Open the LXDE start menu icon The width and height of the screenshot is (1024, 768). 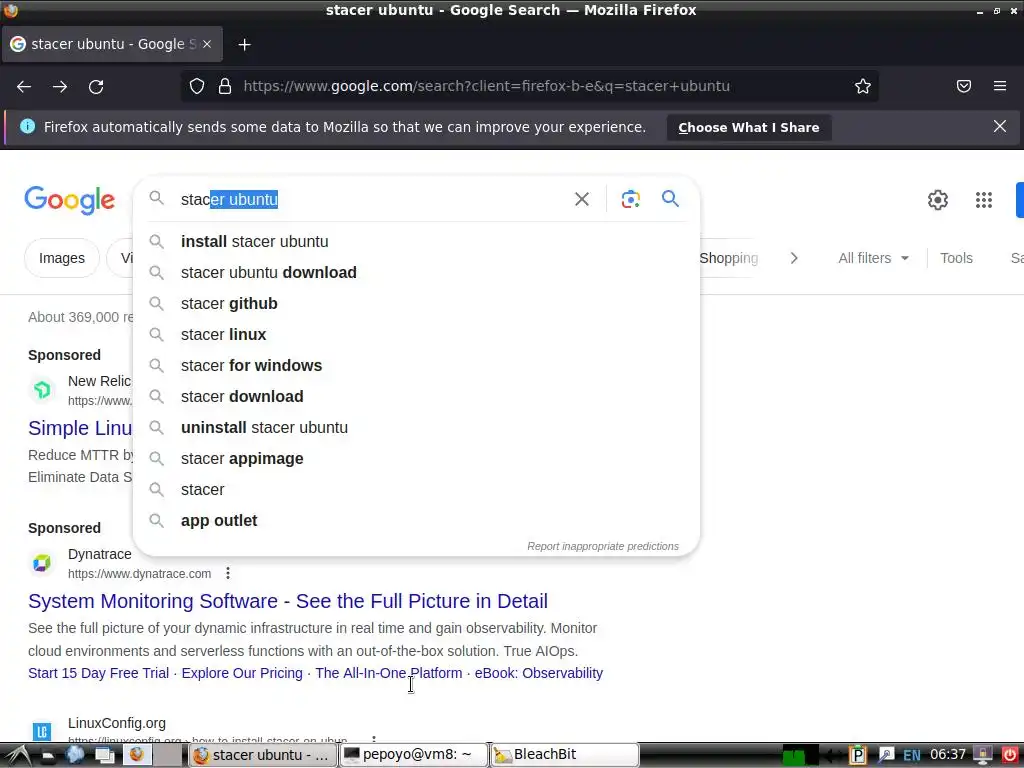point(16,755)
